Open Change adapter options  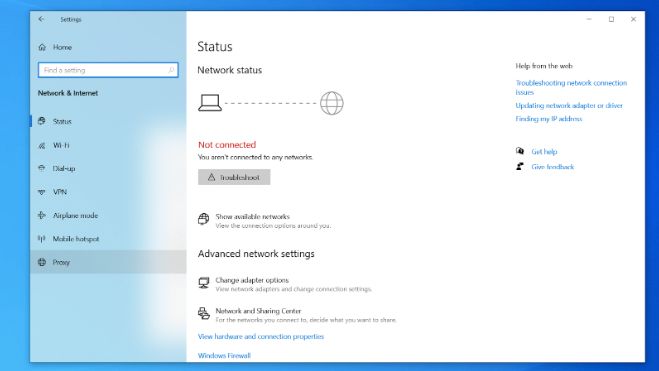[x=285, y=284]
